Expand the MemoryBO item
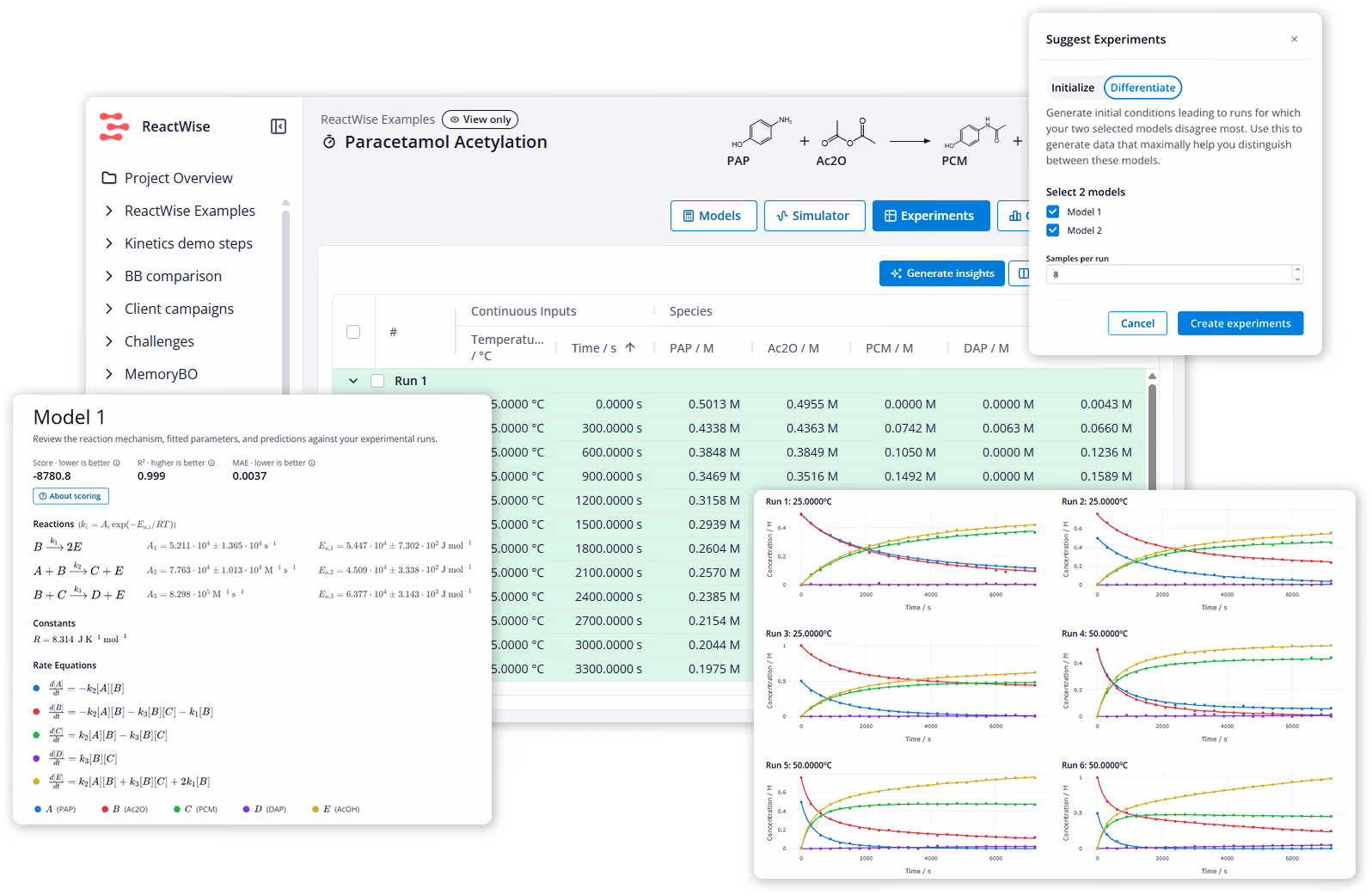The image size is (1372, 895). [109, 374]
